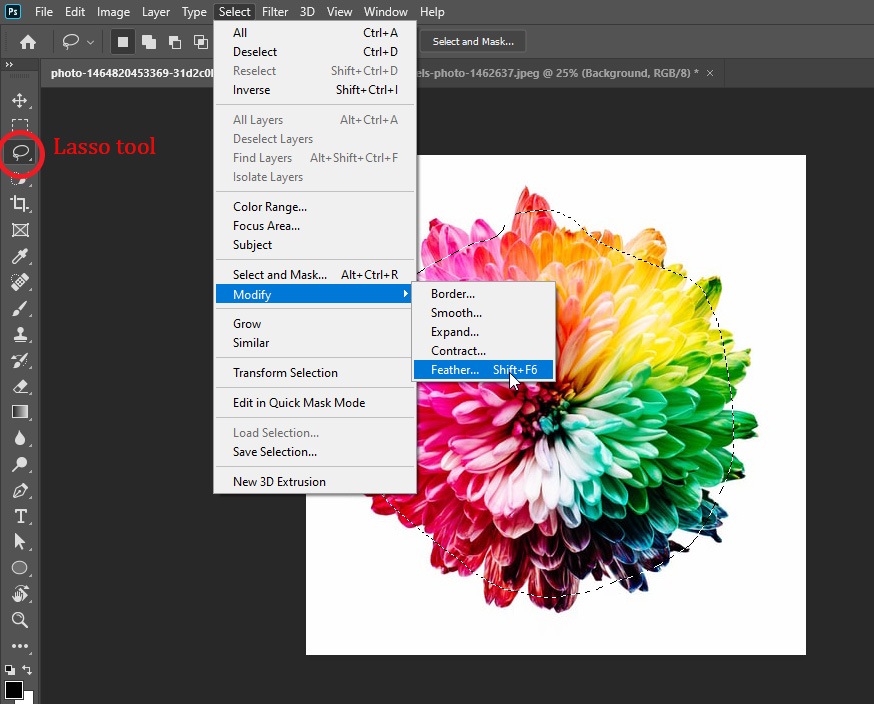Open the File menu
Screen dimensions: 874x704
(43, 12)
